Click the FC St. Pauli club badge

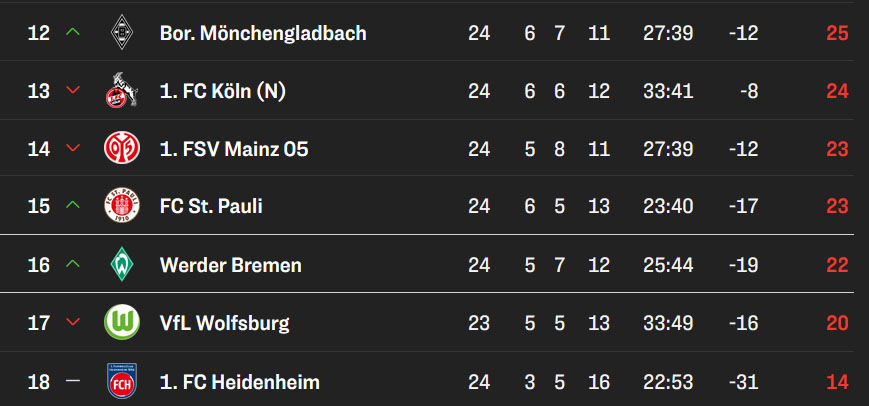tap(122, 207)
